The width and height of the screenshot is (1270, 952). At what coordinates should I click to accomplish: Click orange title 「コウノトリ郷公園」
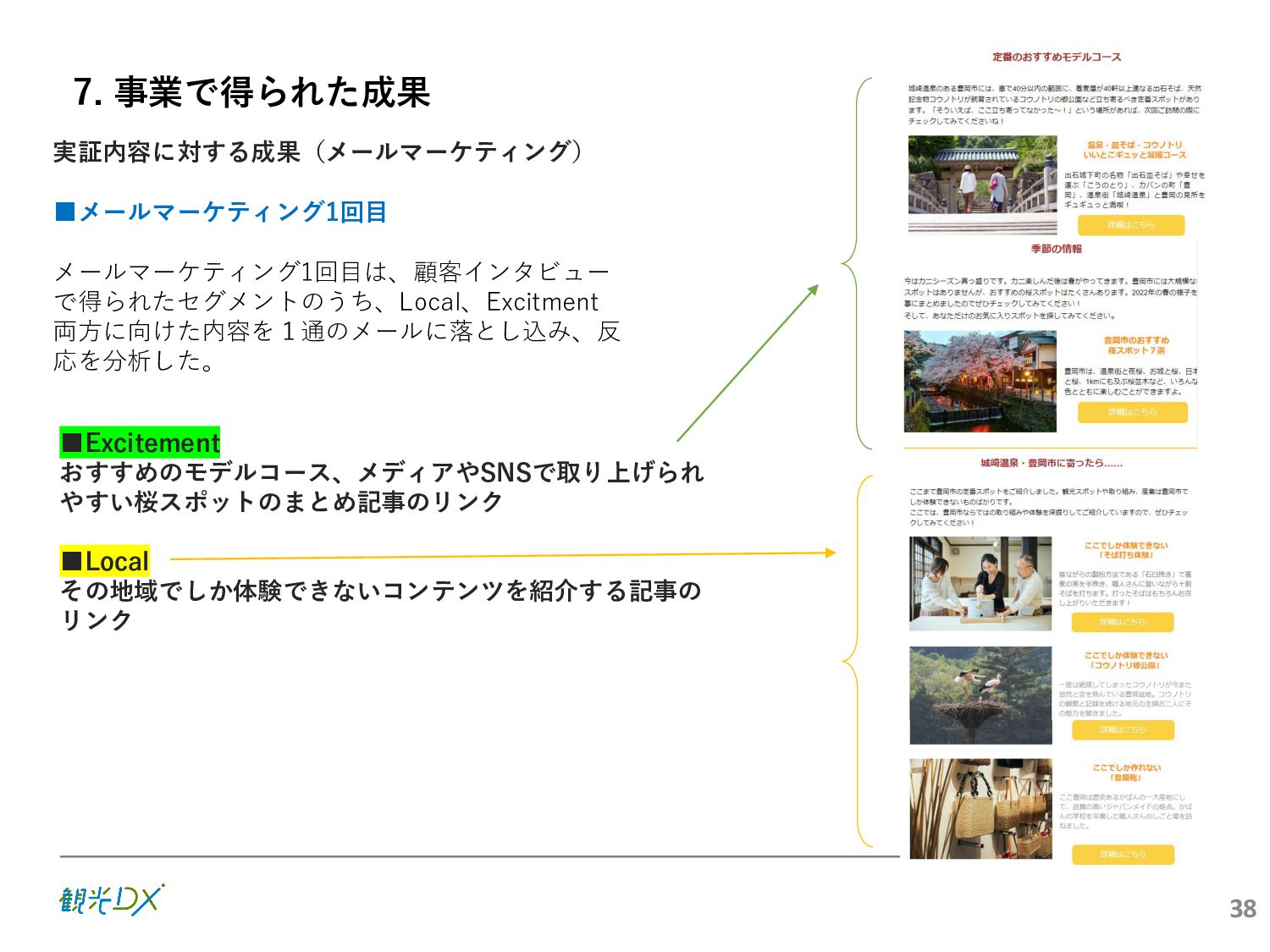(x=1126, y=665)
